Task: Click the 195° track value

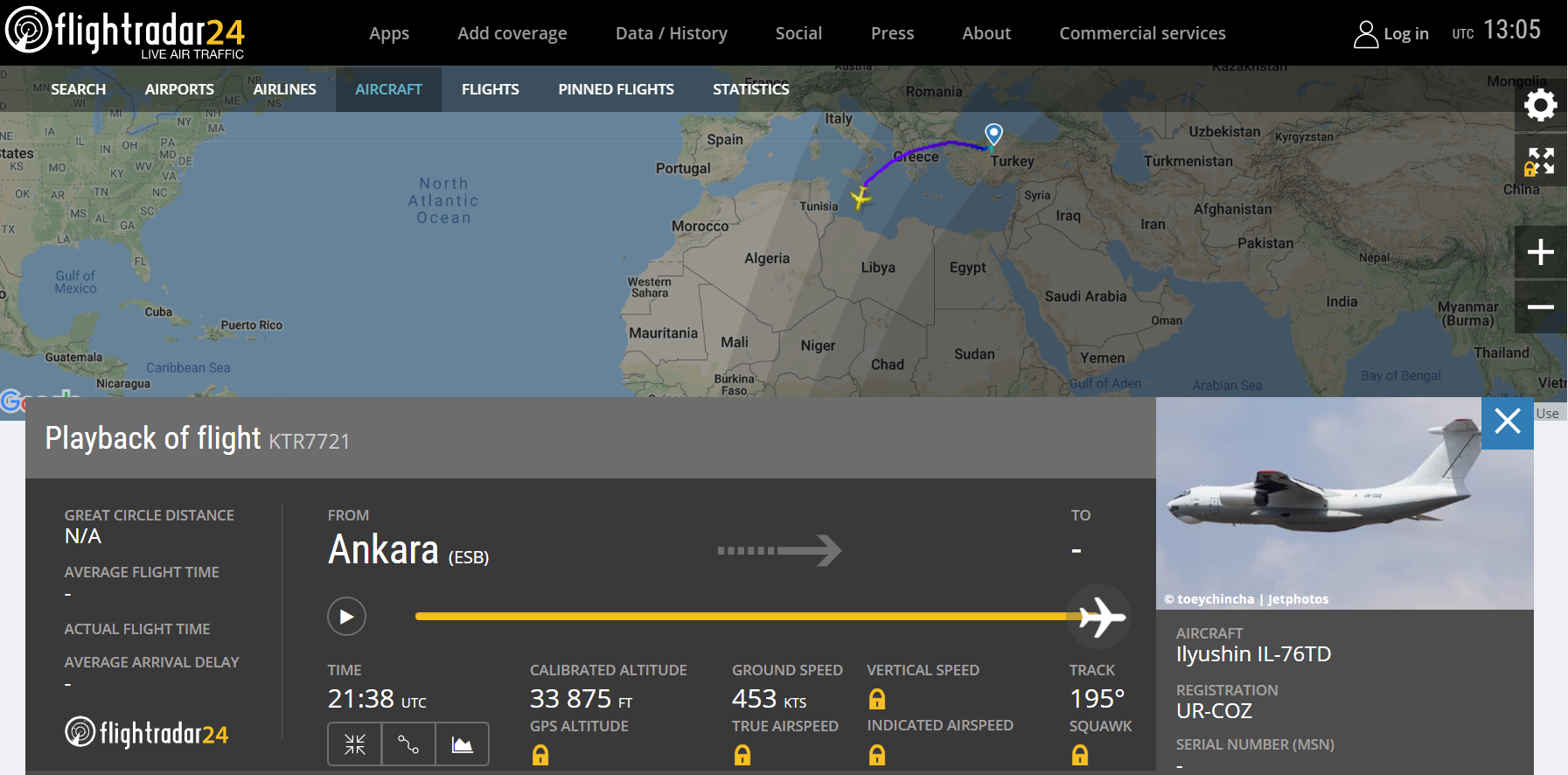Action: click(1097, 699)
